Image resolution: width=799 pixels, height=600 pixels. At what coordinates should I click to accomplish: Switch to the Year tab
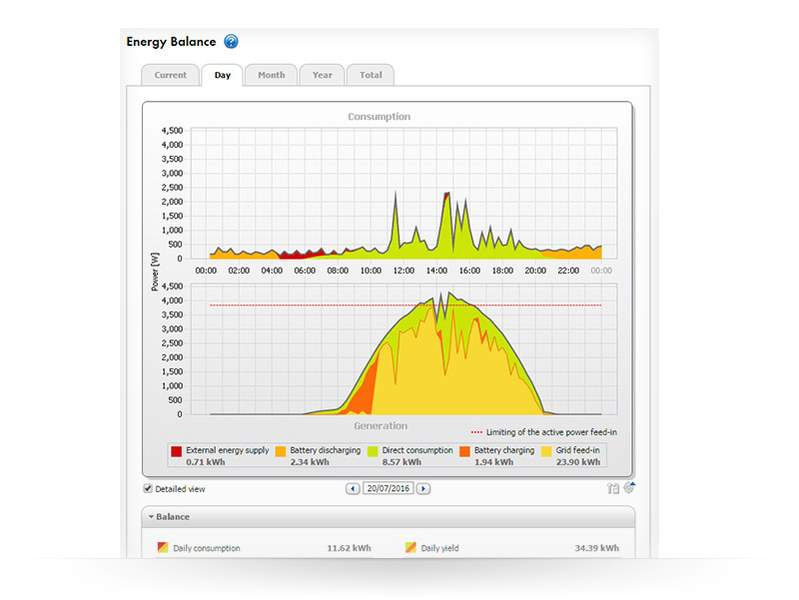pos(322,75)
